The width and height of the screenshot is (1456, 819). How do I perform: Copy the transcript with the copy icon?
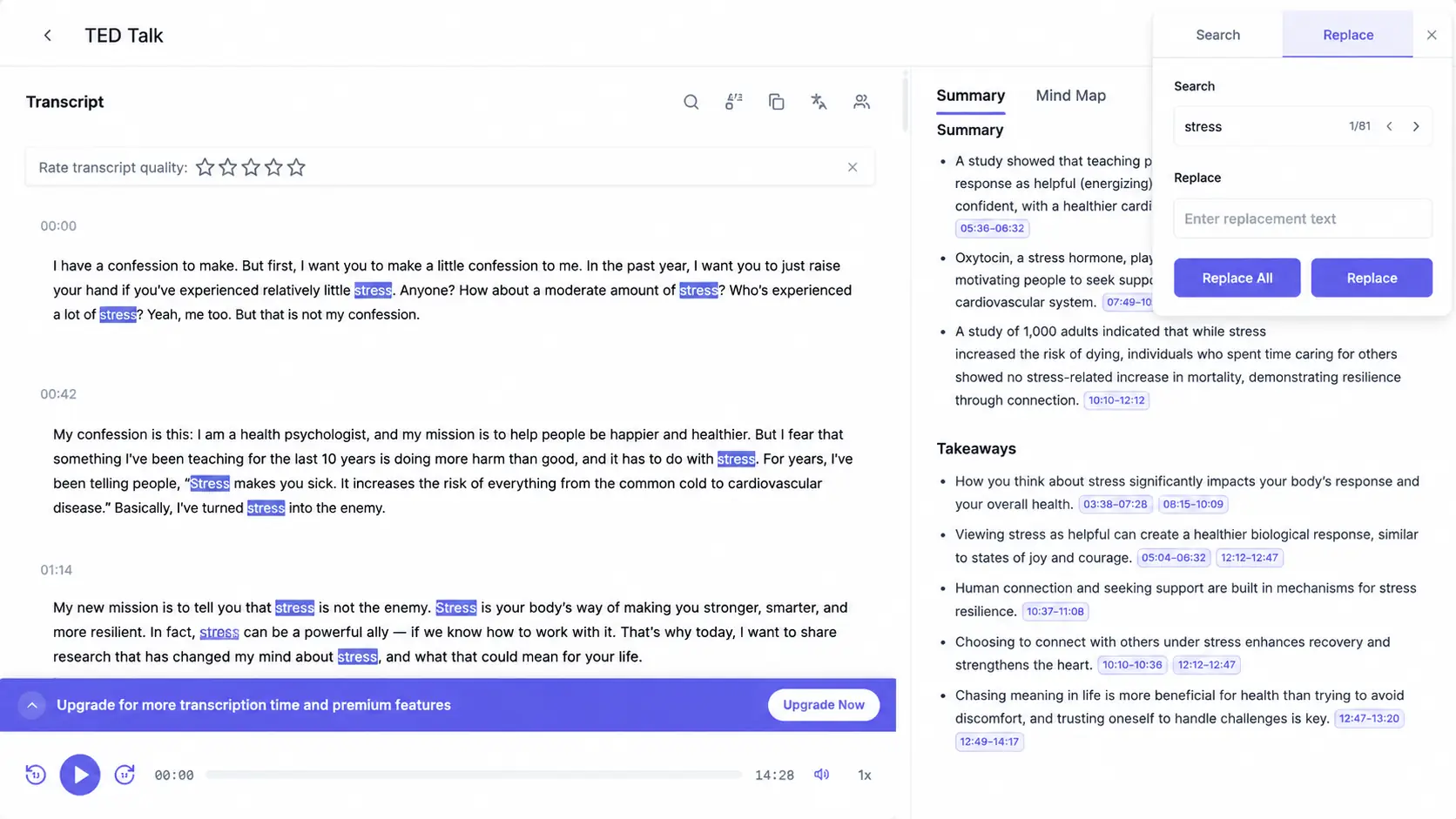pos(776,102)
